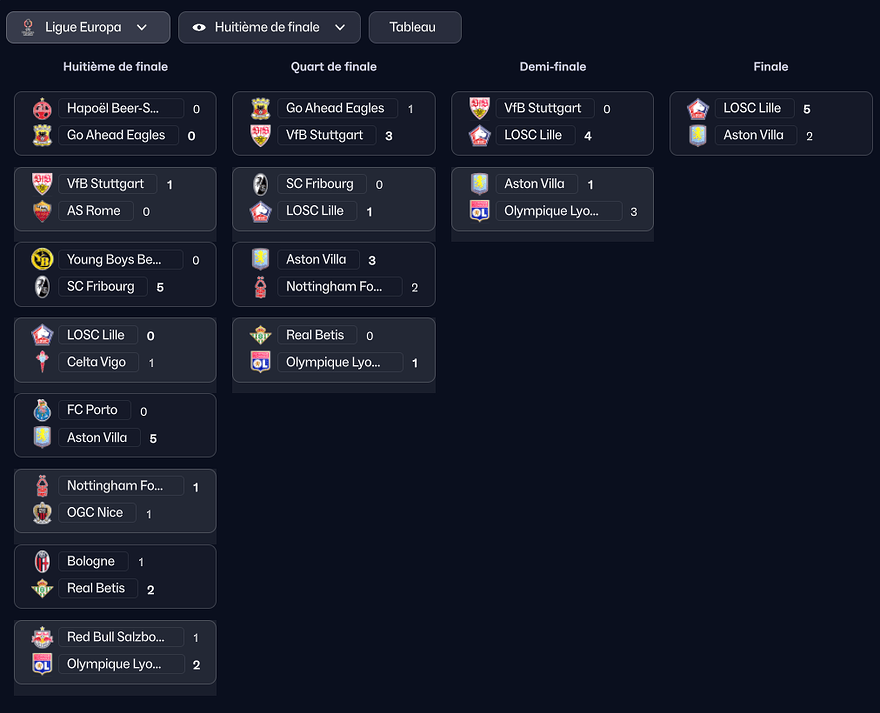
Task: Click Aston Villa's score in the final
Action: pyautogui.click(x=809, y=136)
